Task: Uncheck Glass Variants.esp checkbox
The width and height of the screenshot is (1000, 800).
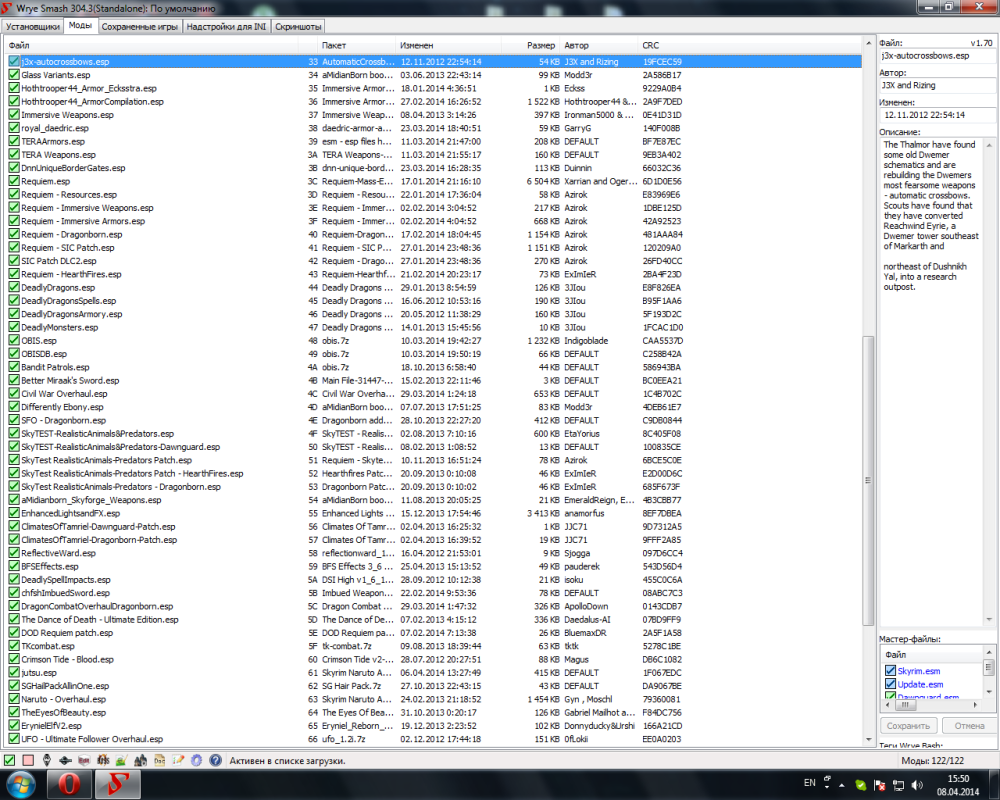Action: [x=14, y=75]
